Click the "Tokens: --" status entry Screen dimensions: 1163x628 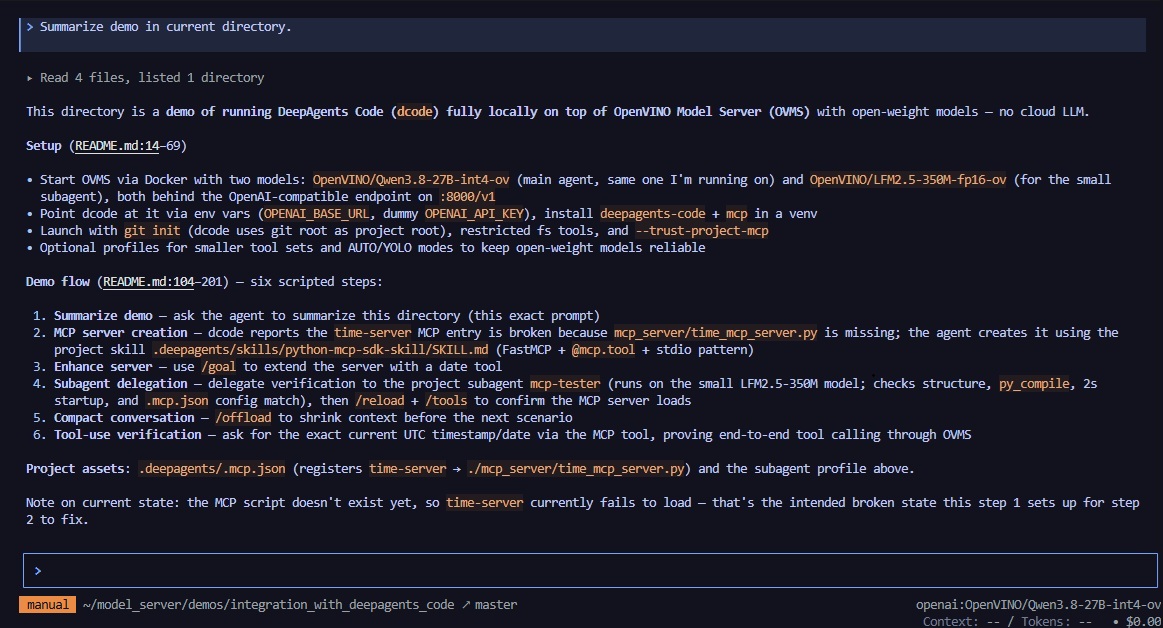(x=1056, y=621)
